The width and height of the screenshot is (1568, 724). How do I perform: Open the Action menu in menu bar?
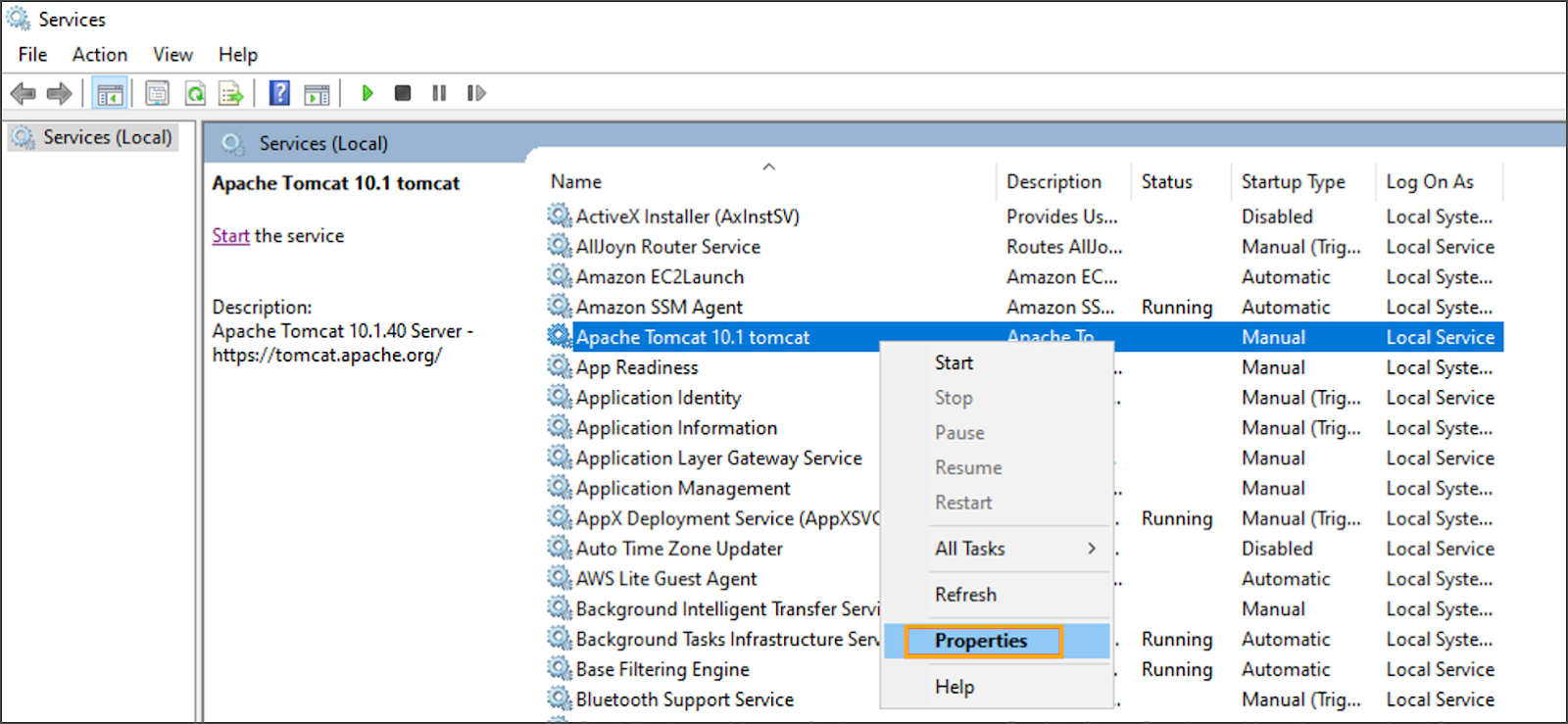tap(99, 55)
